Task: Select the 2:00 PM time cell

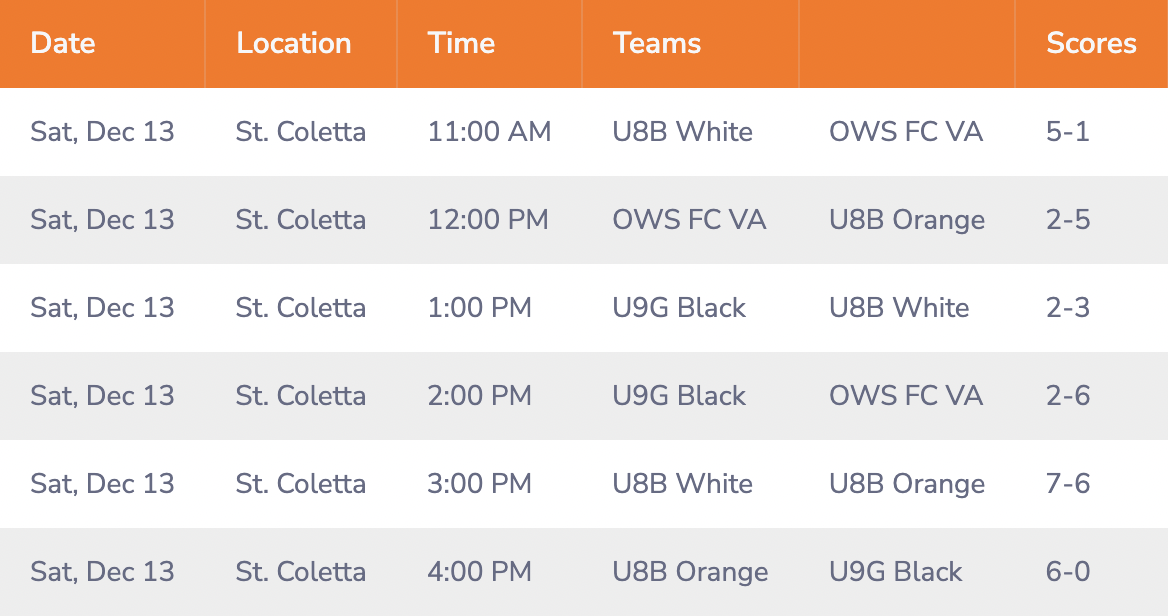Action: point(479,396)
